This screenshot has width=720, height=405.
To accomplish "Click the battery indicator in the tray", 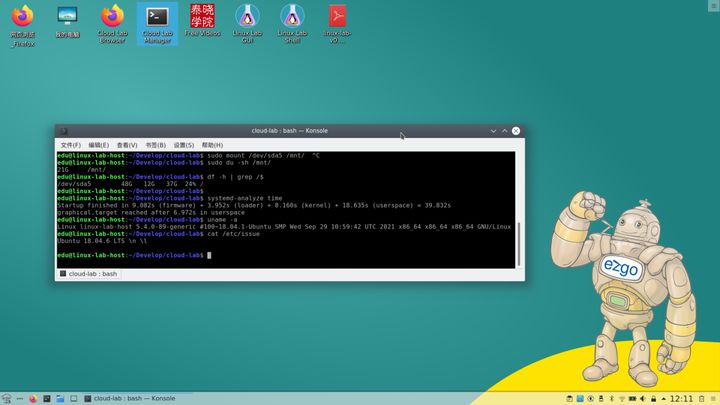I will tap(632, 399).
